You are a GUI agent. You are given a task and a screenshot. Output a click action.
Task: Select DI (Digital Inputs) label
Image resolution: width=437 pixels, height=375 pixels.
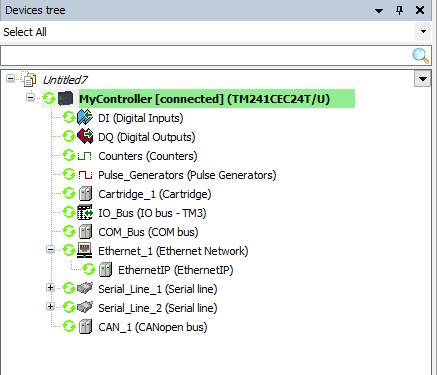coord(141,118)
